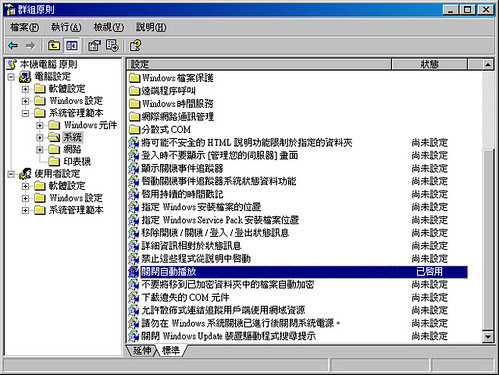Viewport: 499px width, 375px height.
Task: Click the Export List toolbar icon
Action: (112, 45)
